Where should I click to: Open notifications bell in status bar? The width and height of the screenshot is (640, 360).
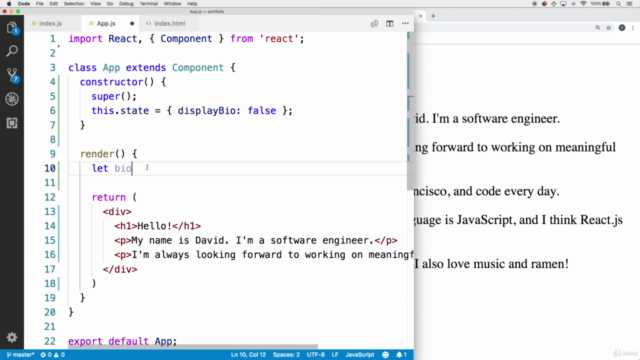(401, 355)
